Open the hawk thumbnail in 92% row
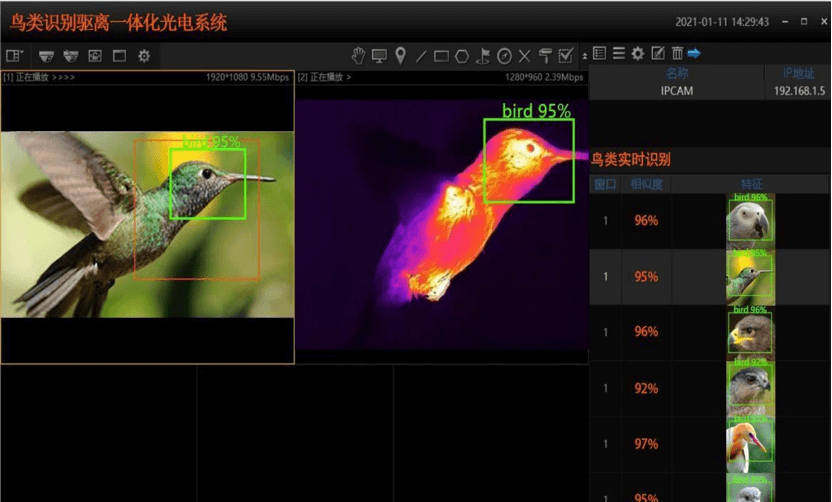Viewport: 832px width, 502px height. coord(750,388)
